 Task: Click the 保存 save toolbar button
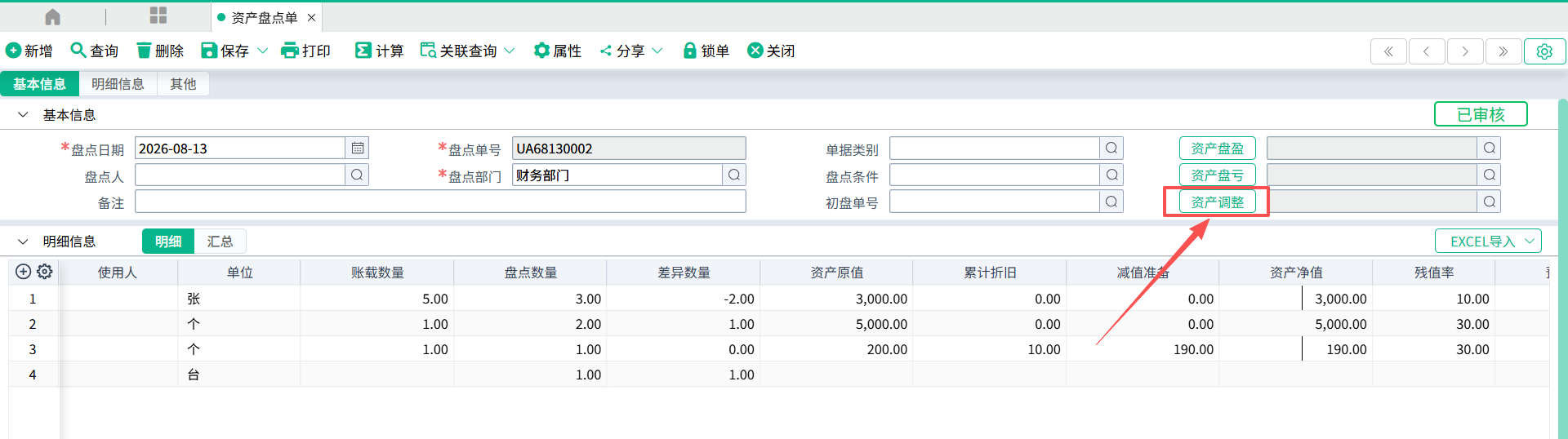click(x=225, y=51)
